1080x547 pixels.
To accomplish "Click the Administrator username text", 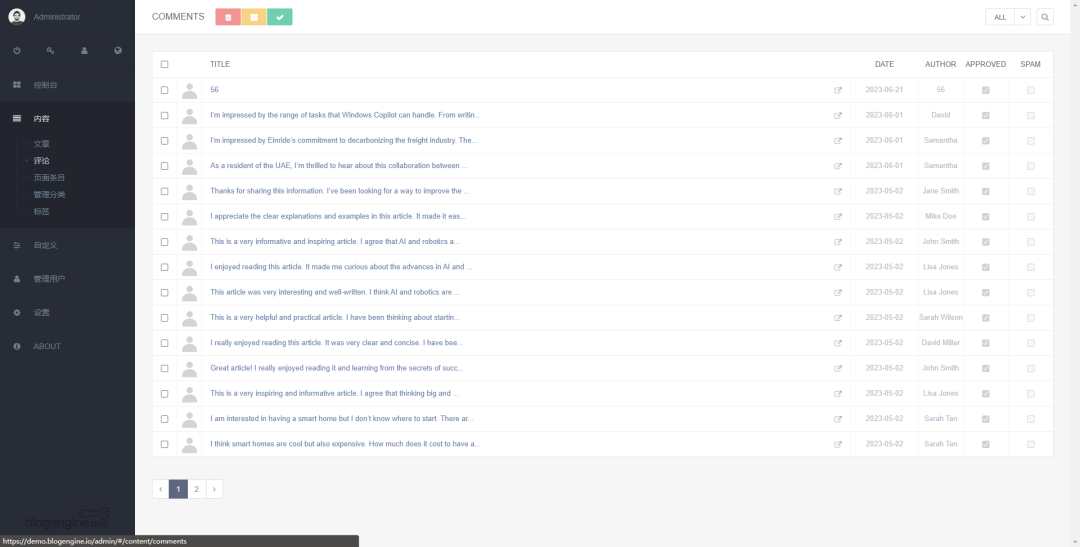I will click(57, 17).
